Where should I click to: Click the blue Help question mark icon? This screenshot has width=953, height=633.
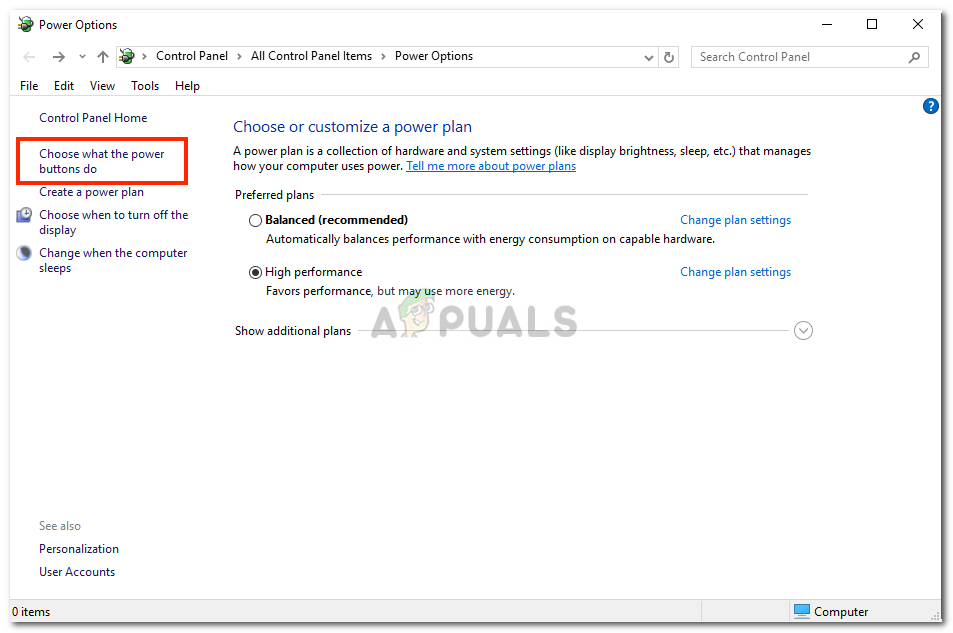point(930,106)
